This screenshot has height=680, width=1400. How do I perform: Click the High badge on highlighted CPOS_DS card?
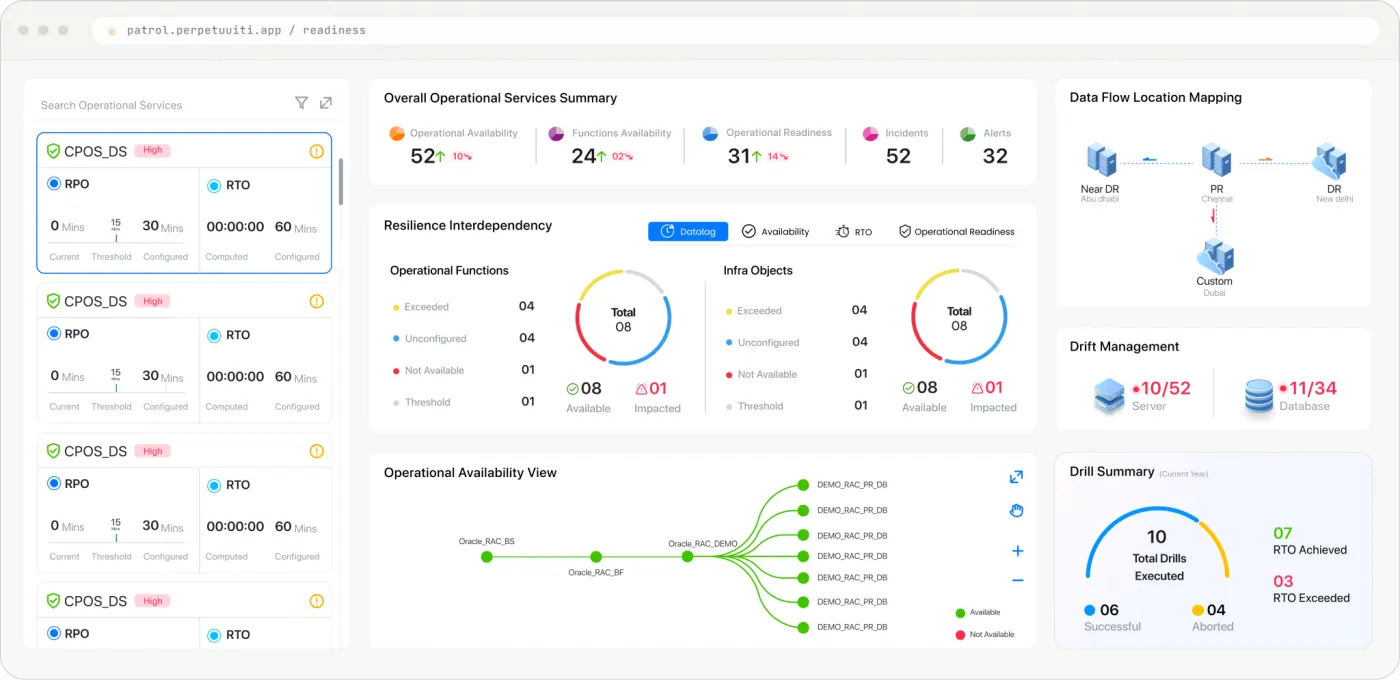pyautogui.click(x=153, y=151)
